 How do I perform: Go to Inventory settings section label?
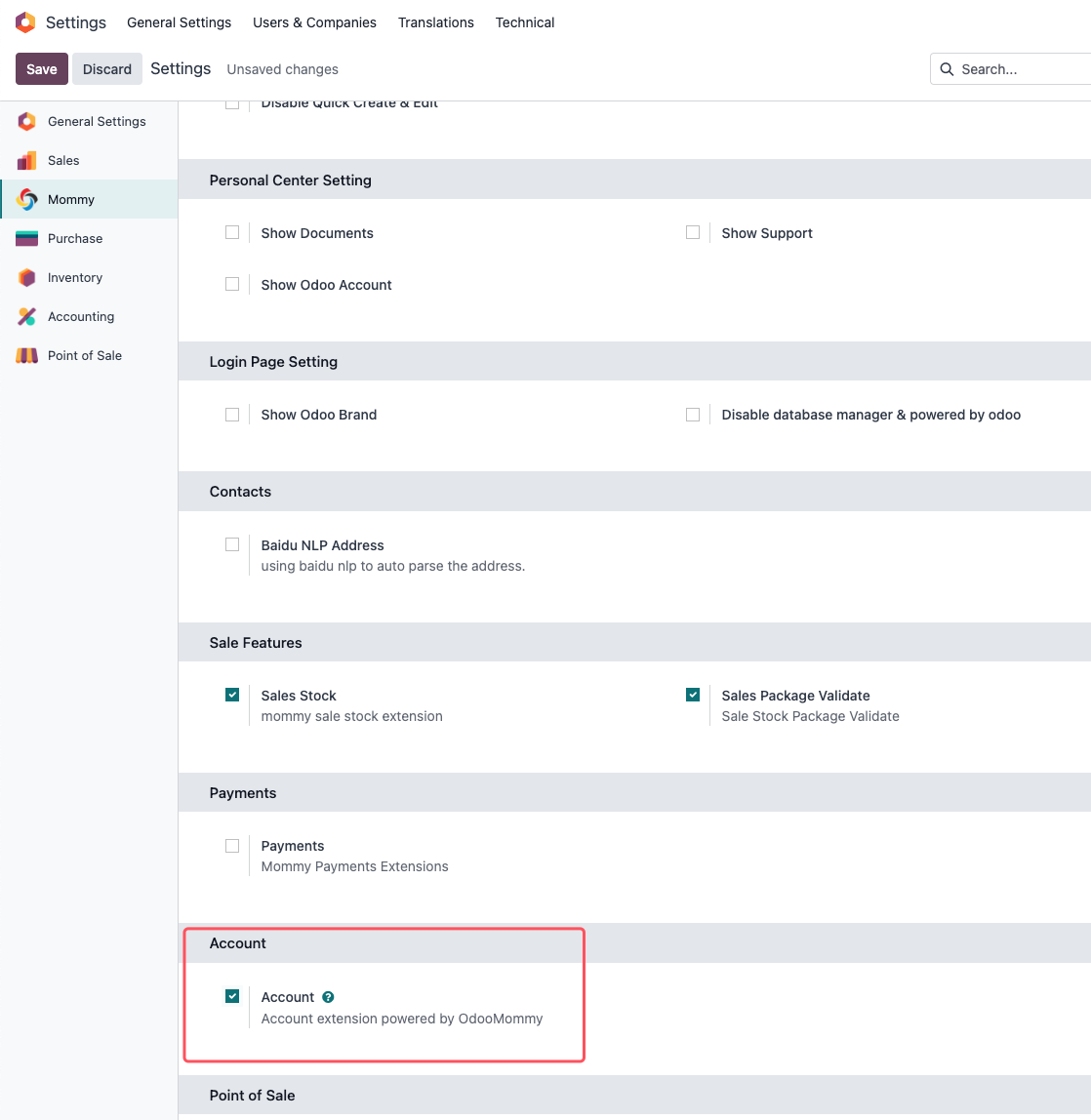click(75, 278)
